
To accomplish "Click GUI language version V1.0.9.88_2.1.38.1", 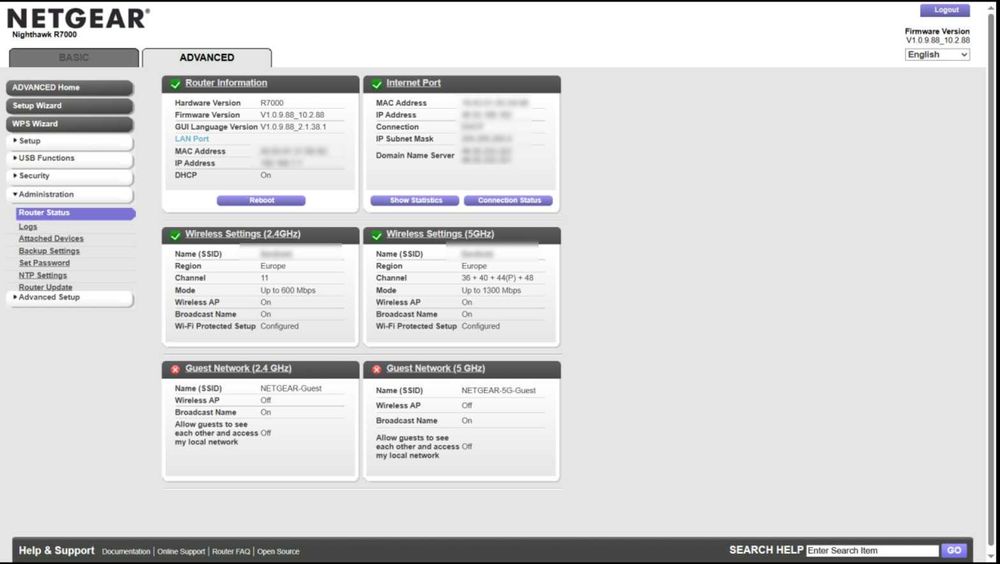I will 293,127.
